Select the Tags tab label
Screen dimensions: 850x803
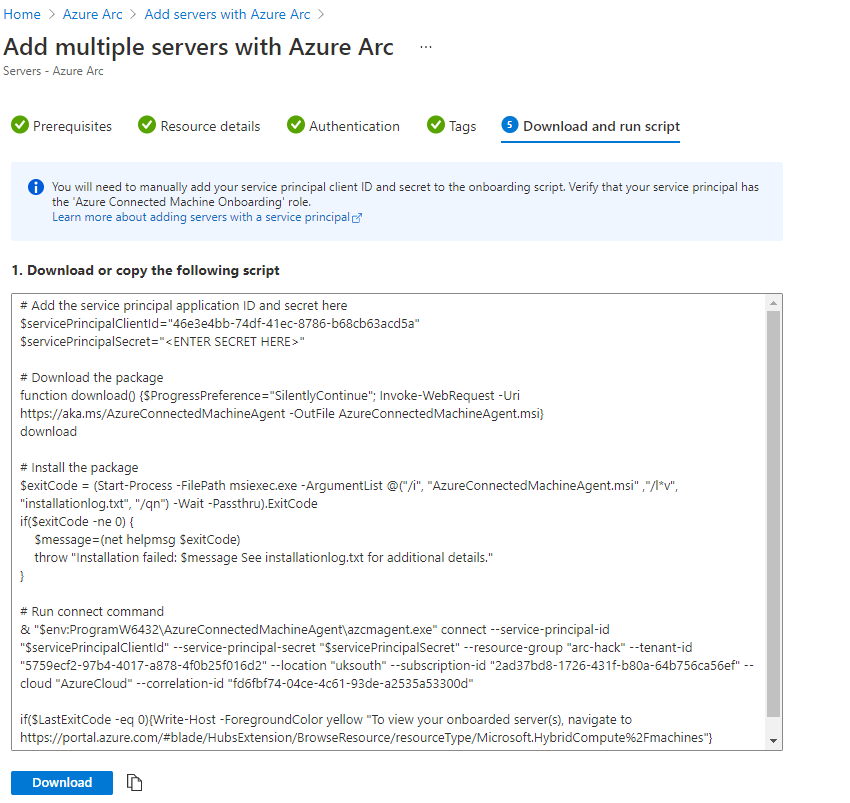pyautogui.click(x=462, y=126)
